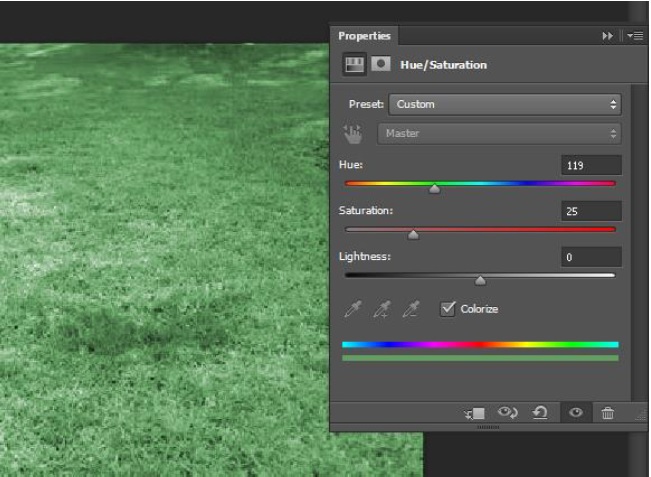Uncheck the Colorize checkbox

pyautogui.click(x=448, y=309)
